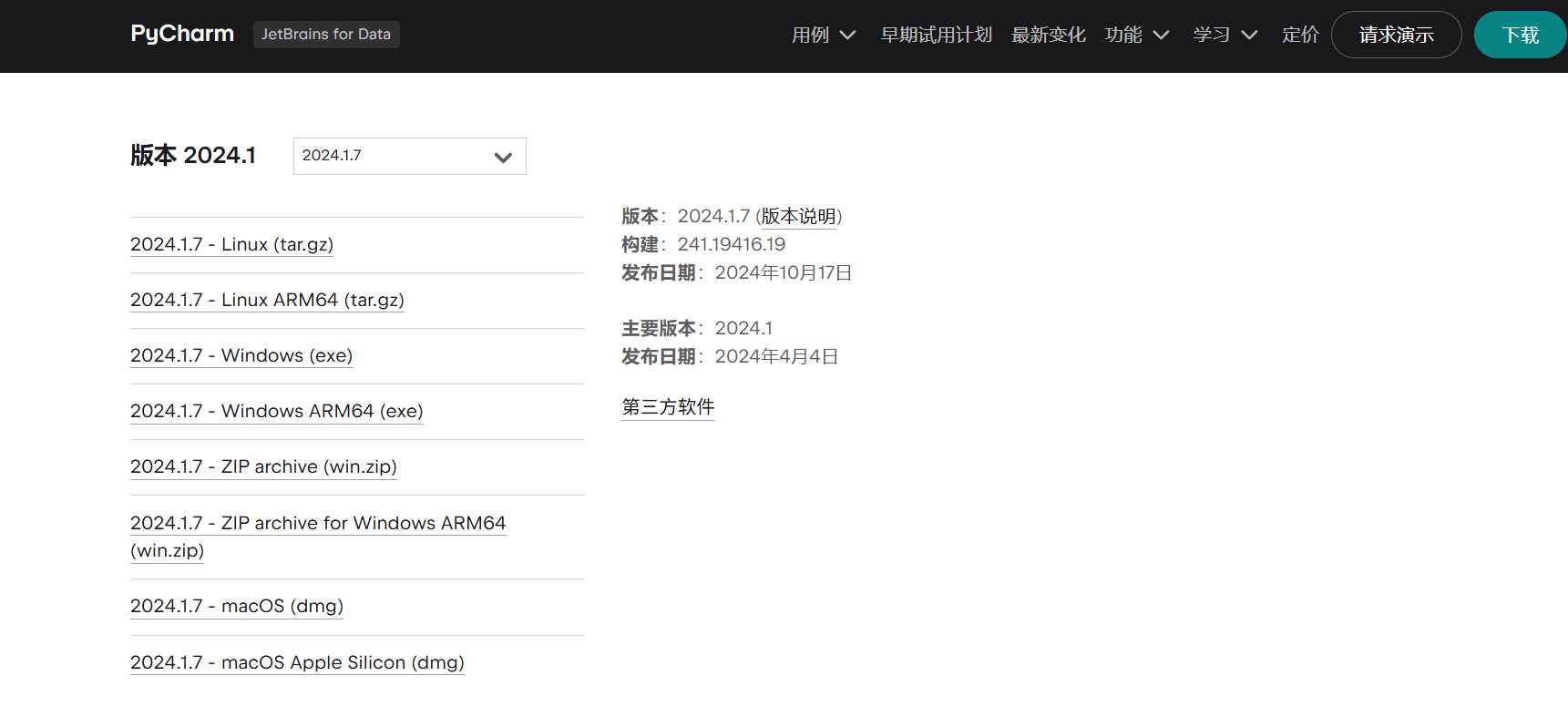Download ZIP archive for Windows ARM64
The image size is (1568, 727).
click(x=317, y=523)
